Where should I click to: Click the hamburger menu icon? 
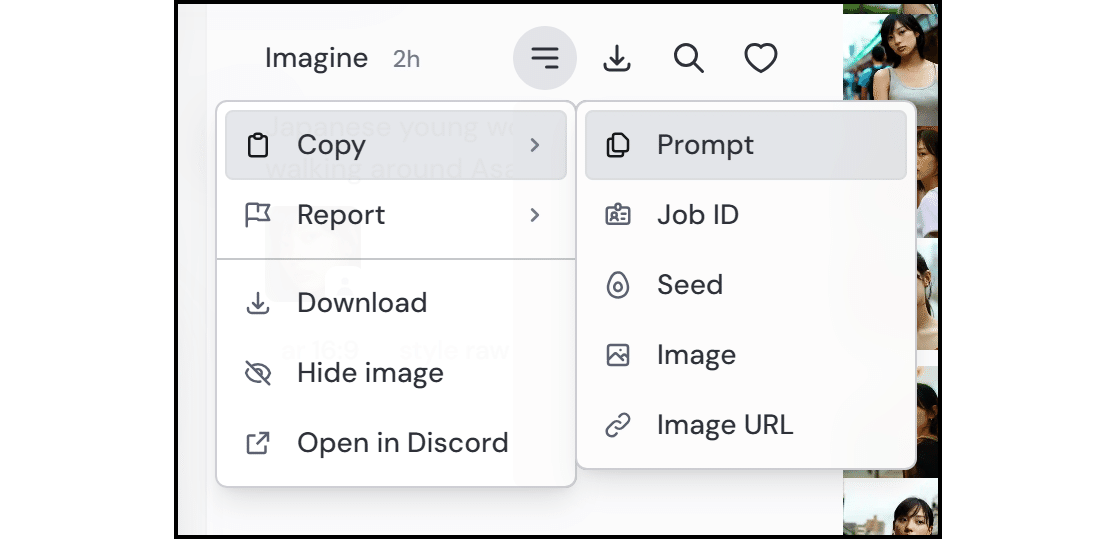(x=544, y=59)
